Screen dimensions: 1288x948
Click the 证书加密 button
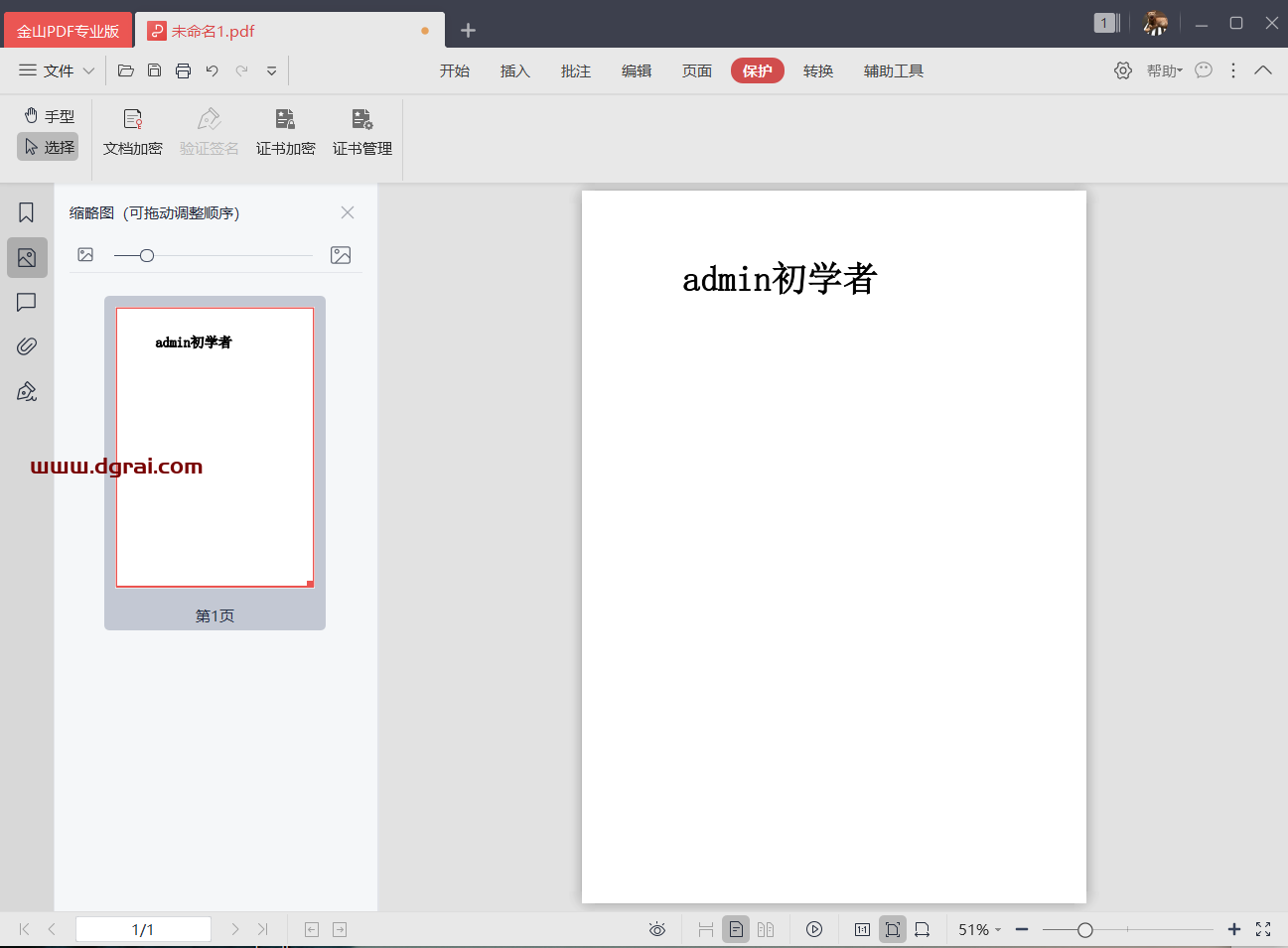click(286, 133)
